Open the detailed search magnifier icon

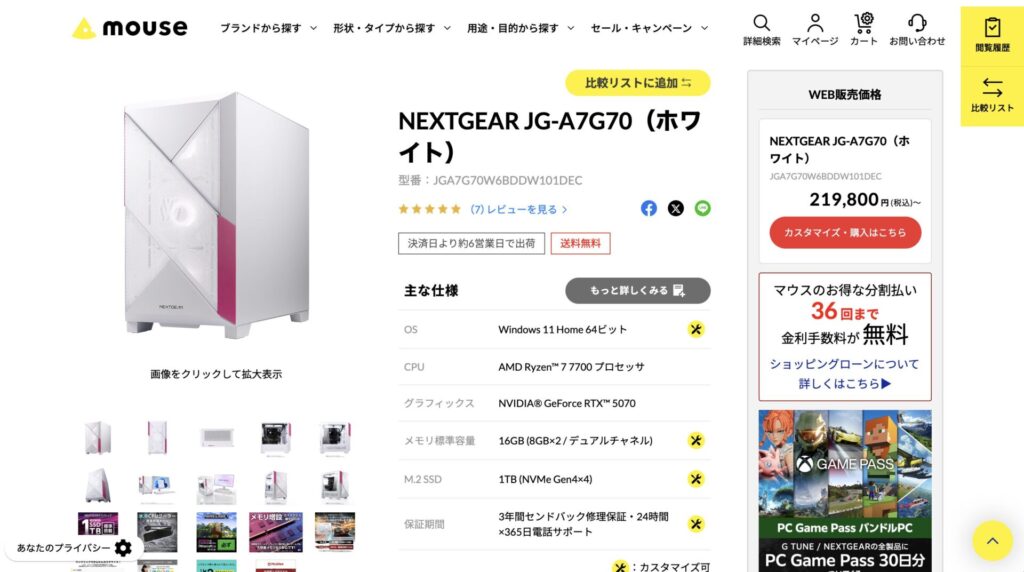pyautogui.click(x=762, y=23)
